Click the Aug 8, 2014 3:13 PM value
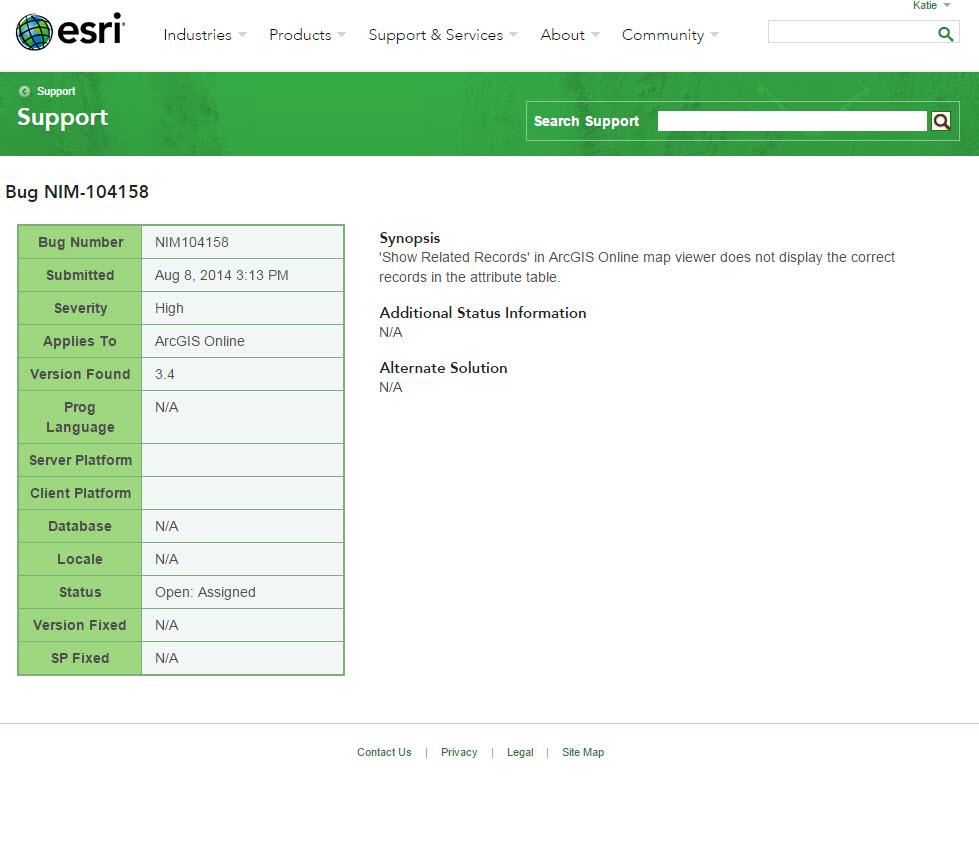Viewport: 979px width, 859px height. tap(222, 275)
